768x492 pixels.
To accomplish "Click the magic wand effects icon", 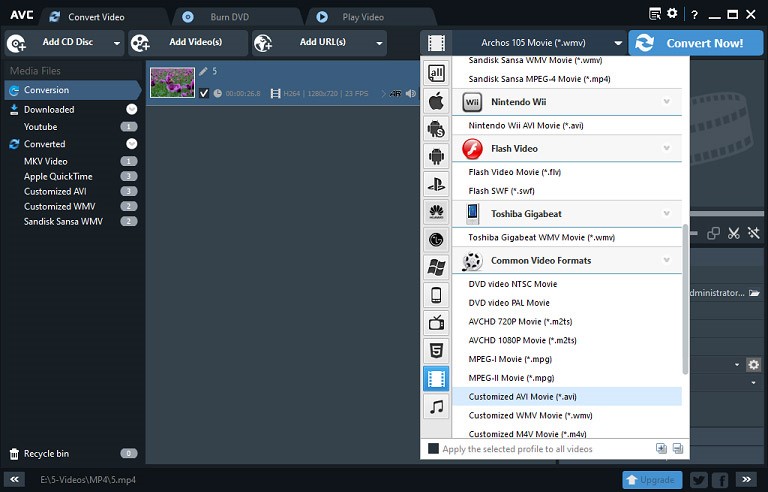I will pyautogui.click(x=753, y=233).
